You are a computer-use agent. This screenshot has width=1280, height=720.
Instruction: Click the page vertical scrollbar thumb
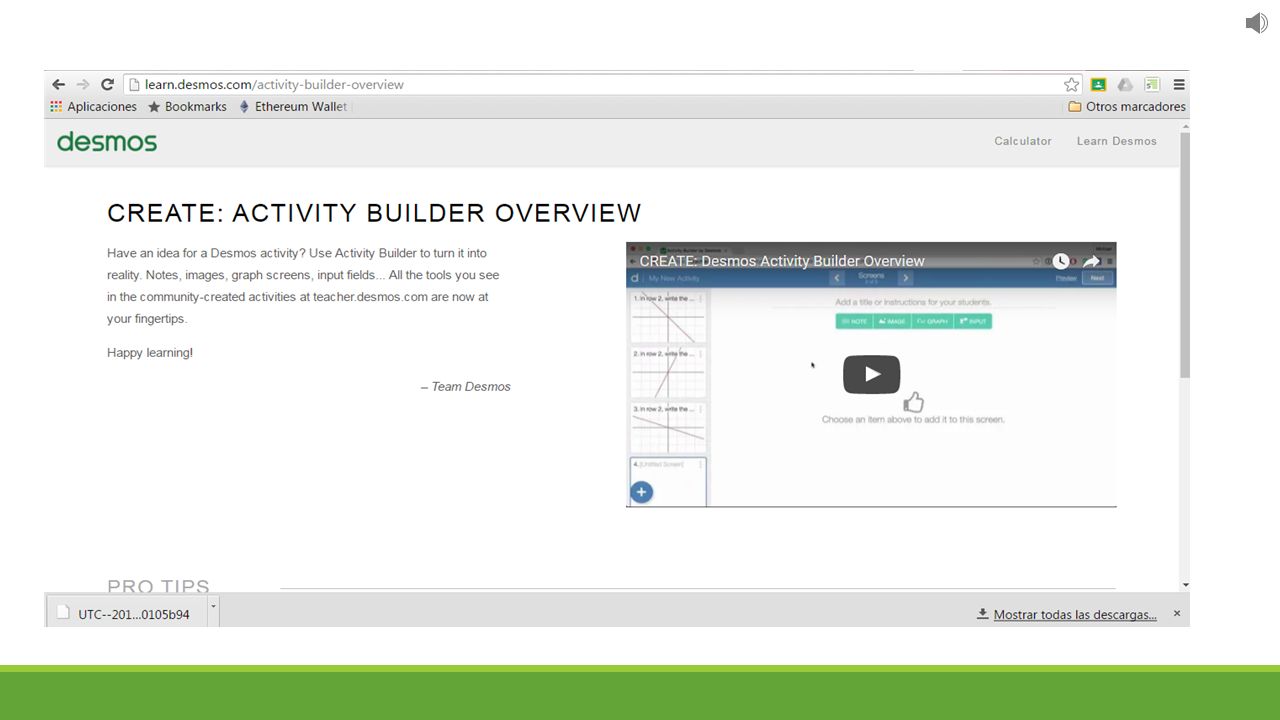pyautogui.click(x=1185, y=255)
